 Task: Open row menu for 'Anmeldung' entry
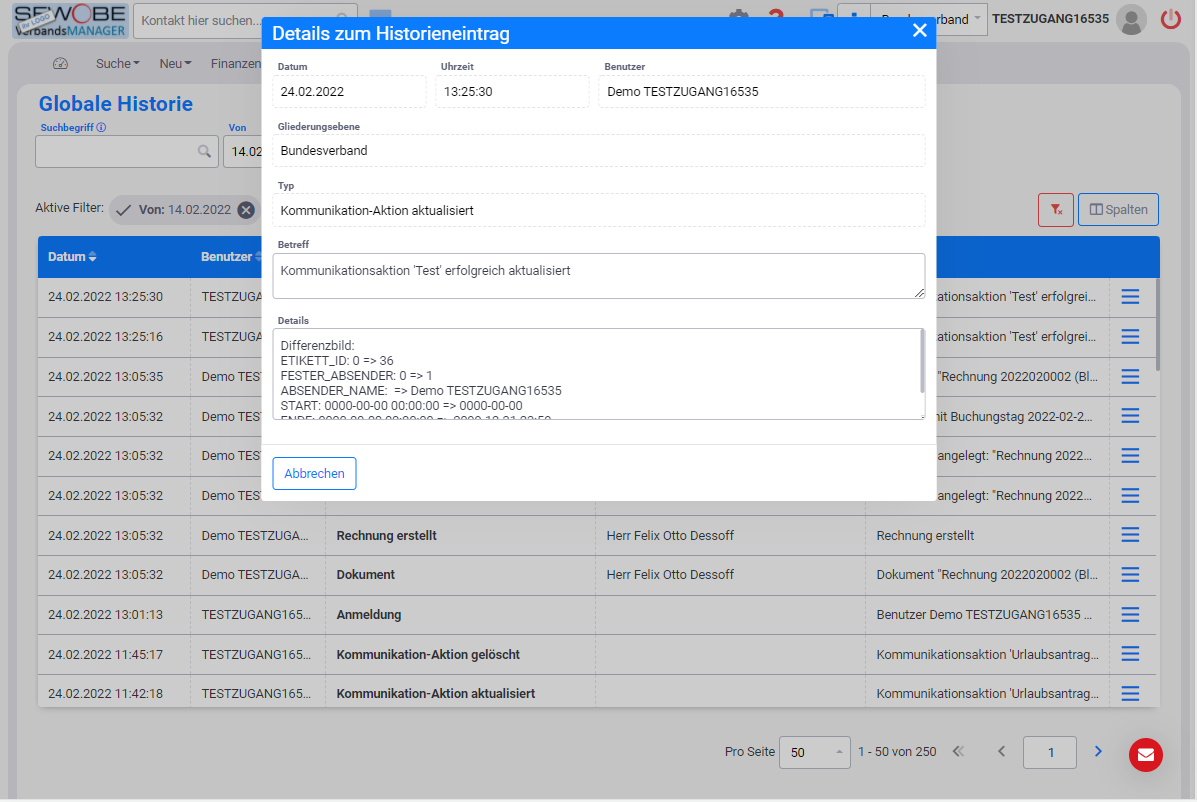point(1130,614)
